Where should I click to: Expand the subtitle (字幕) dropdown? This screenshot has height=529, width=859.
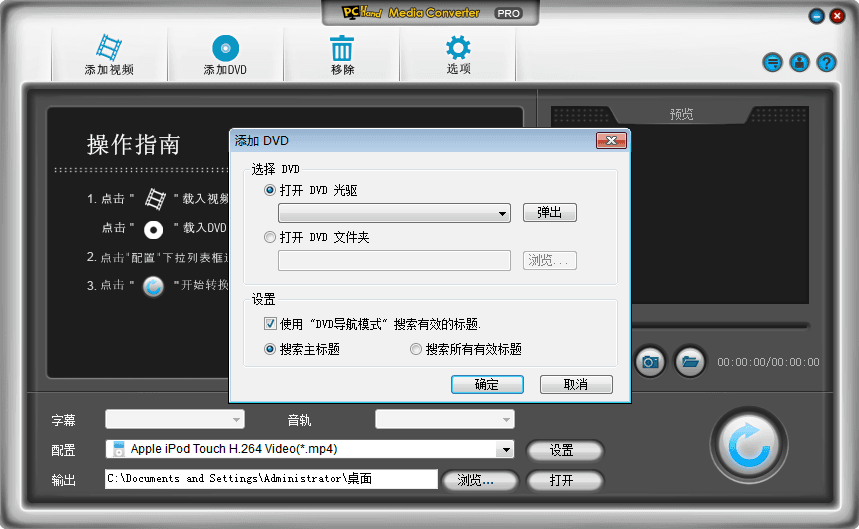pos(236,420)
